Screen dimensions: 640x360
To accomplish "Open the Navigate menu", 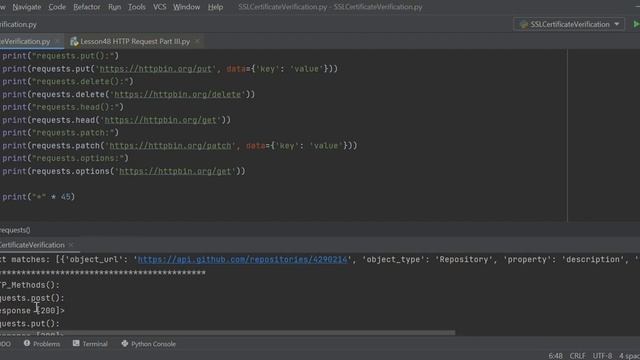I will click(27, 7).
